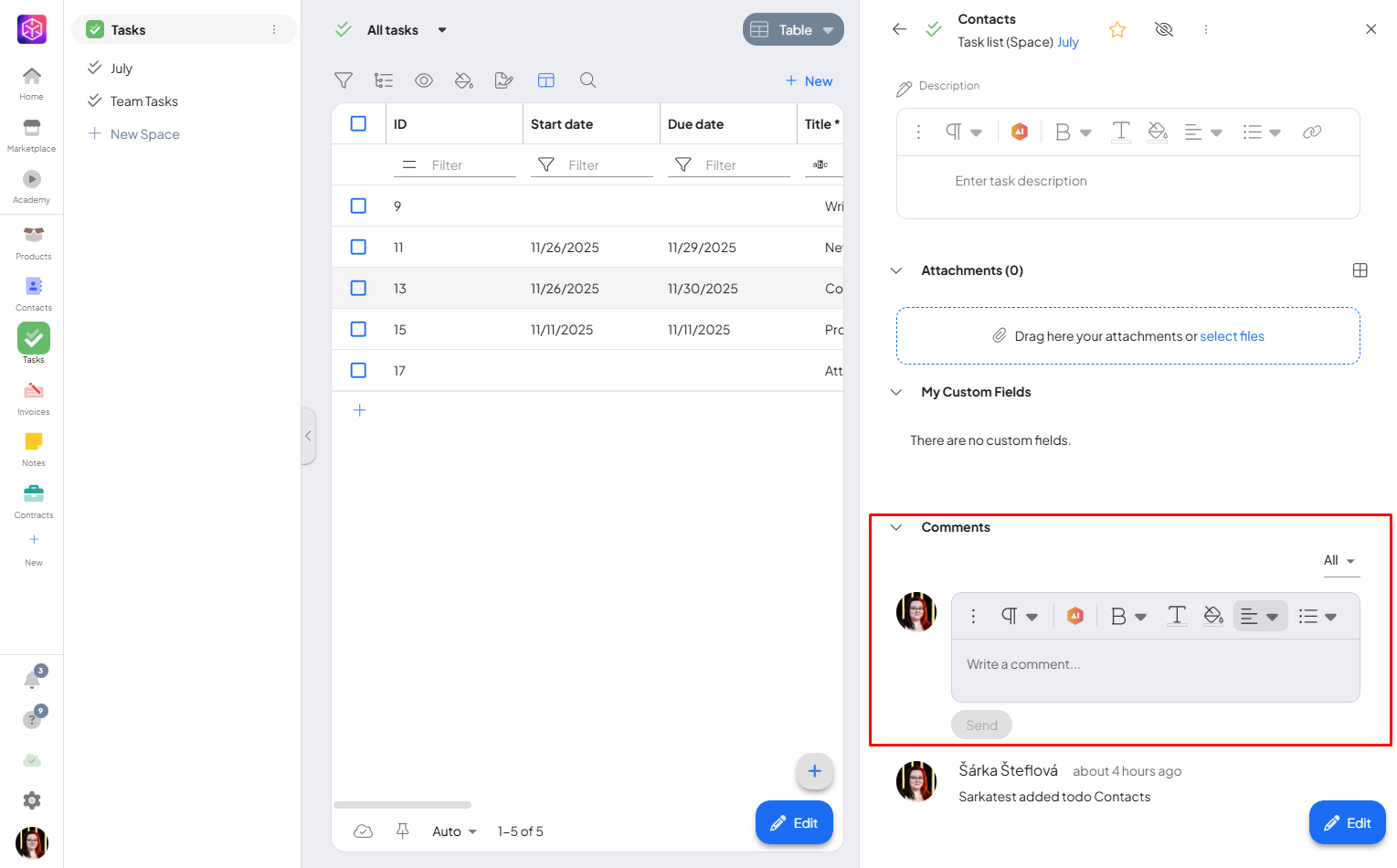Collapse the Attachments section
1397x868 pixels.
click(896, 270)
